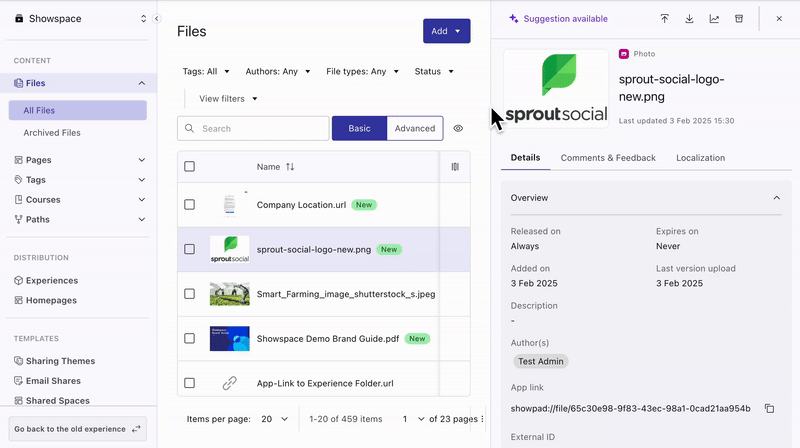Toggle the eye visibility icon beside Advanced
800x448 pixels.
pyautogui.click(x=458, y=128)
